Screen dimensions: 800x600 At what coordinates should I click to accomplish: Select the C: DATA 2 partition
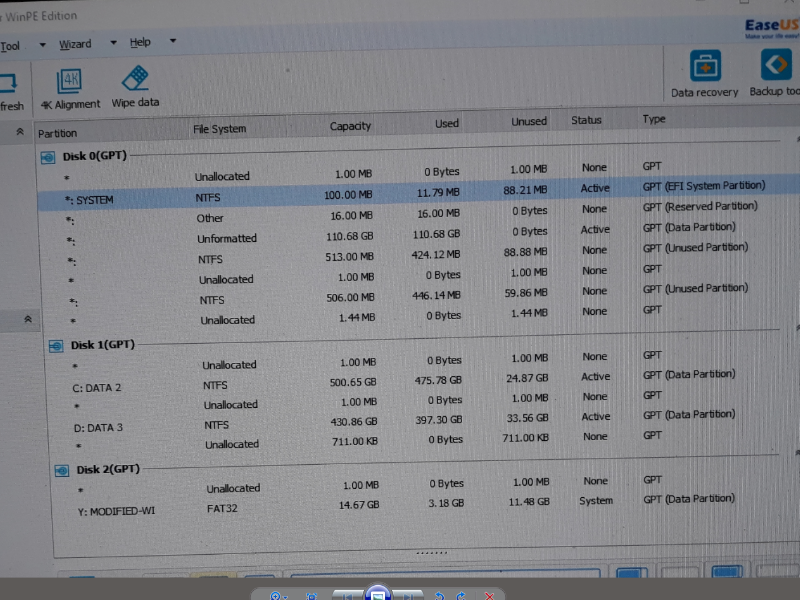tap(97, 388)
